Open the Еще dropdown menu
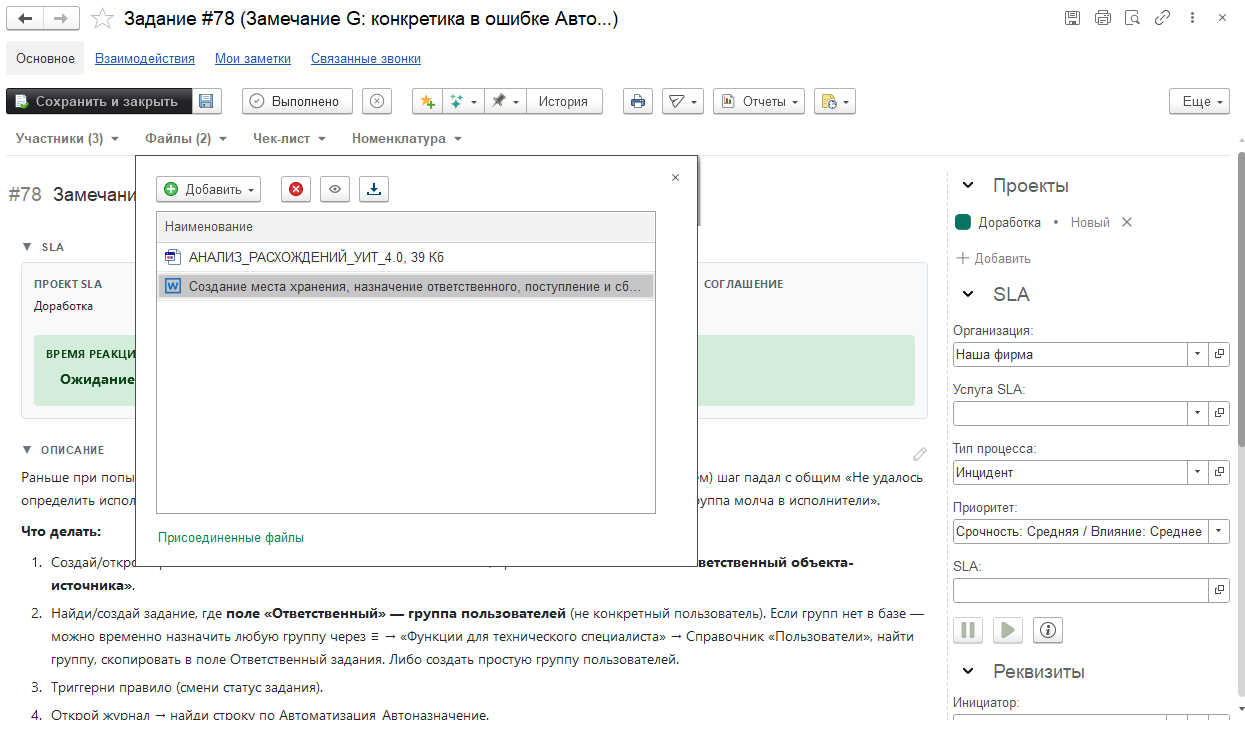 click(x=1199, y=101)
